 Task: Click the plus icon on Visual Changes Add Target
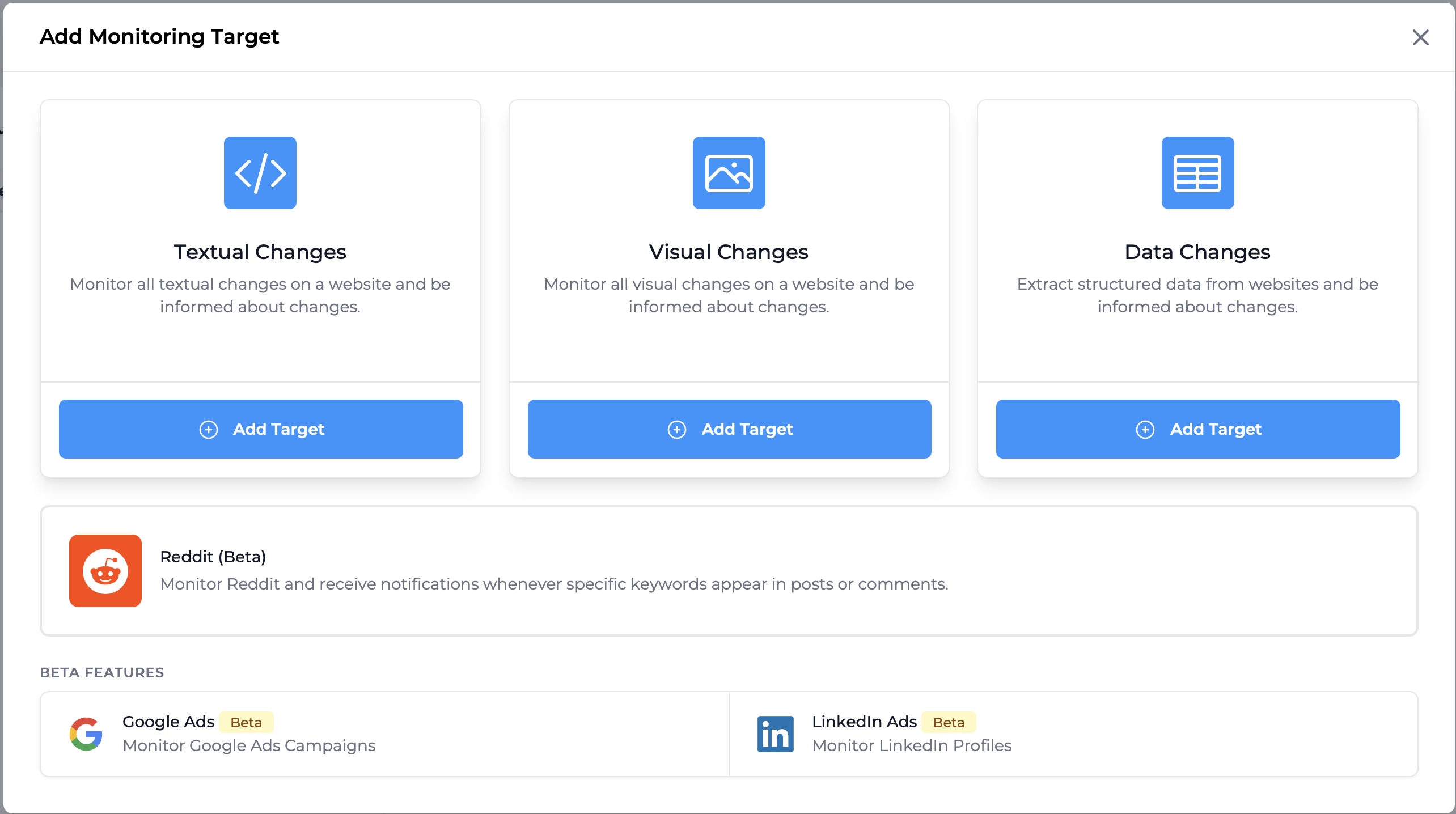(x=678, y=429)
